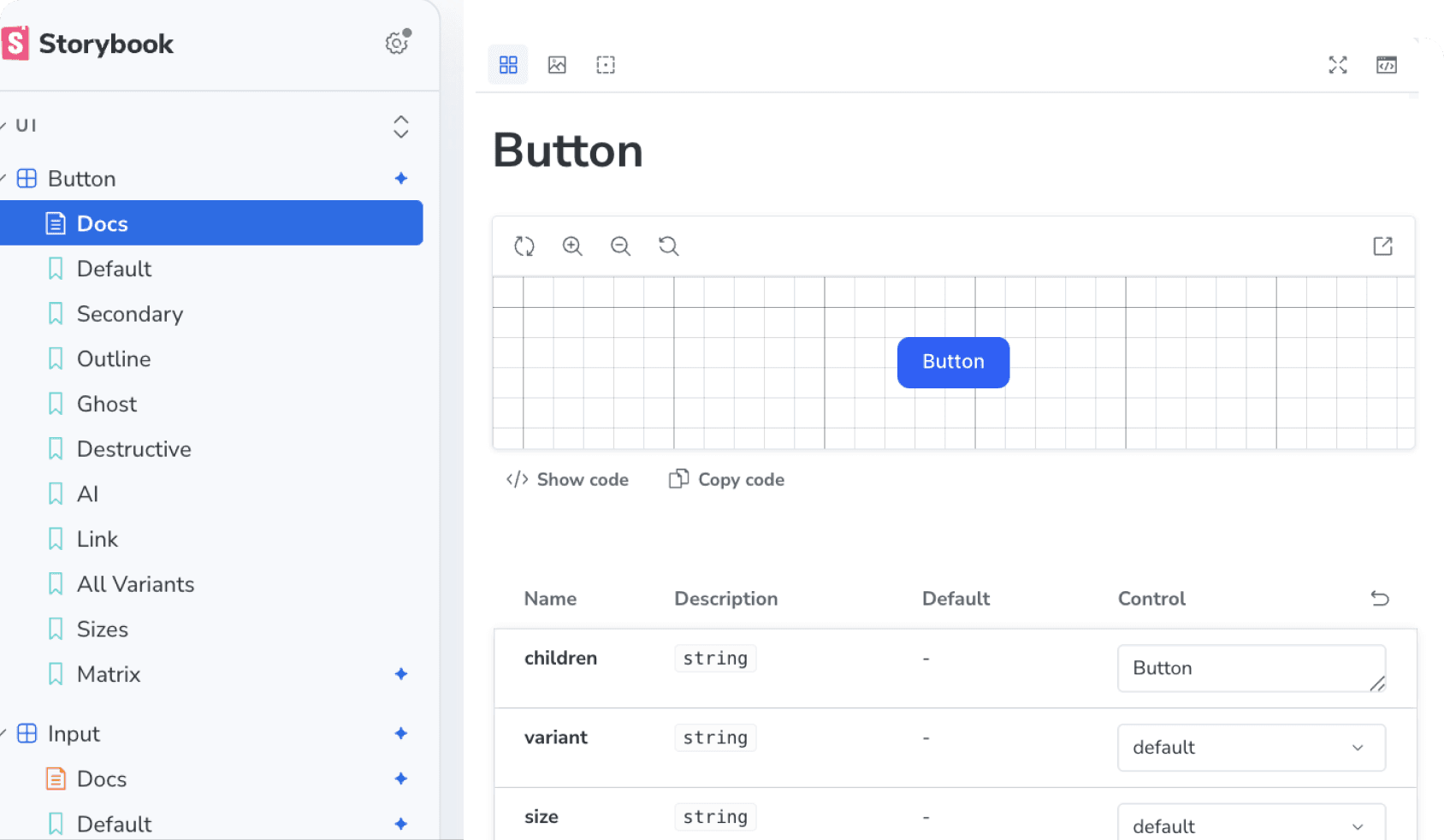Open the Destructive story
This screenshot has width=1444, height=840.
pyautogui.click(x=133, y=449)
